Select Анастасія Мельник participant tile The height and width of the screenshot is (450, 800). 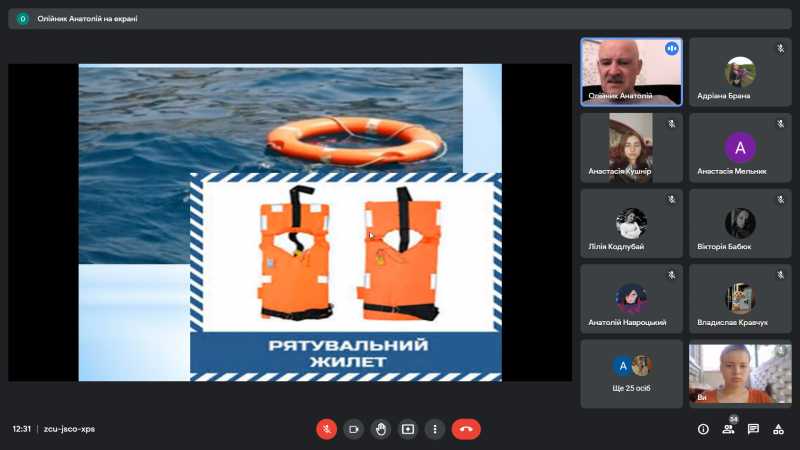tap(740, 147)
